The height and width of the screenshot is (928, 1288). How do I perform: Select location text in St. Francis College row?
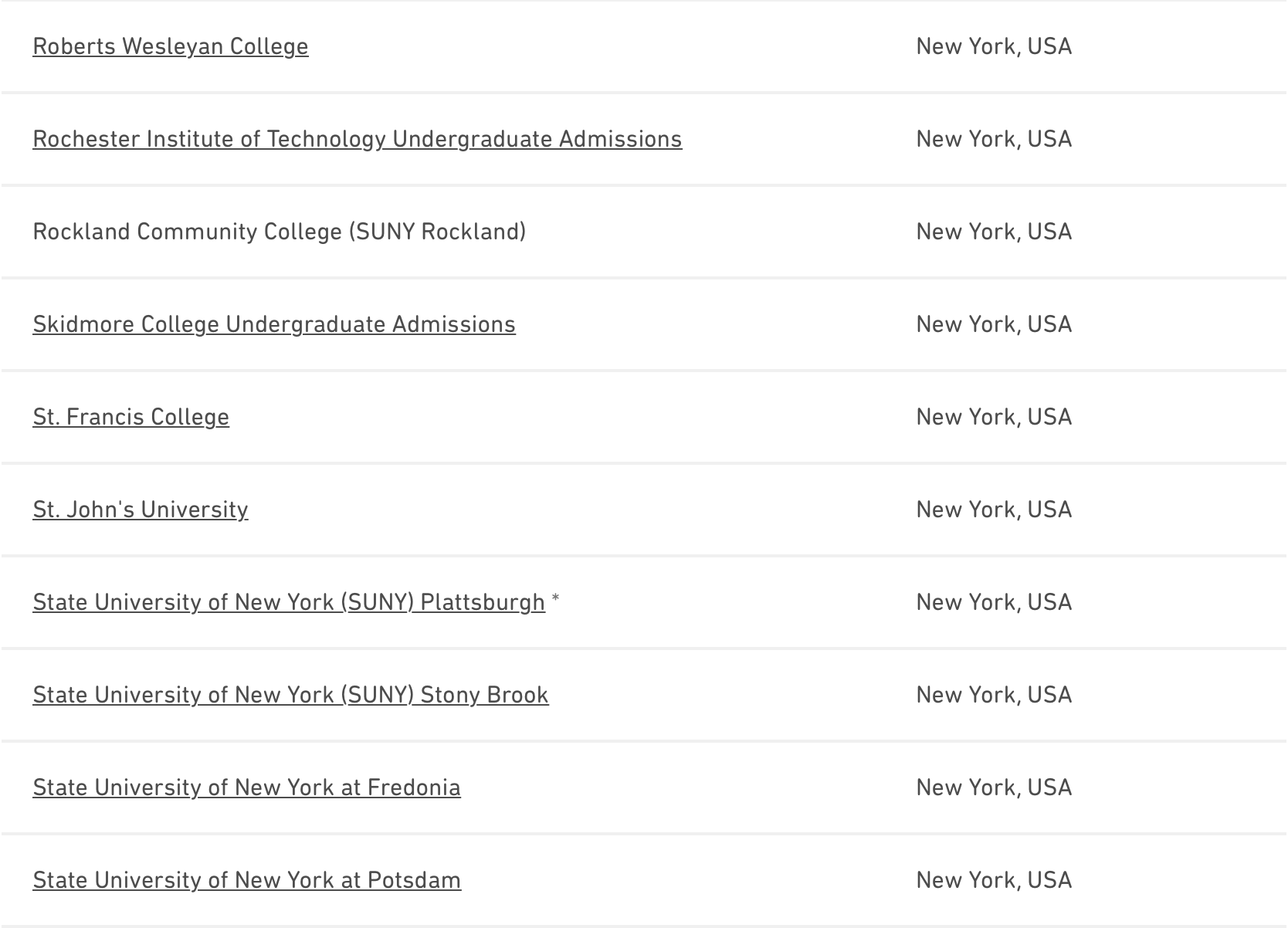tap(993, 417)
